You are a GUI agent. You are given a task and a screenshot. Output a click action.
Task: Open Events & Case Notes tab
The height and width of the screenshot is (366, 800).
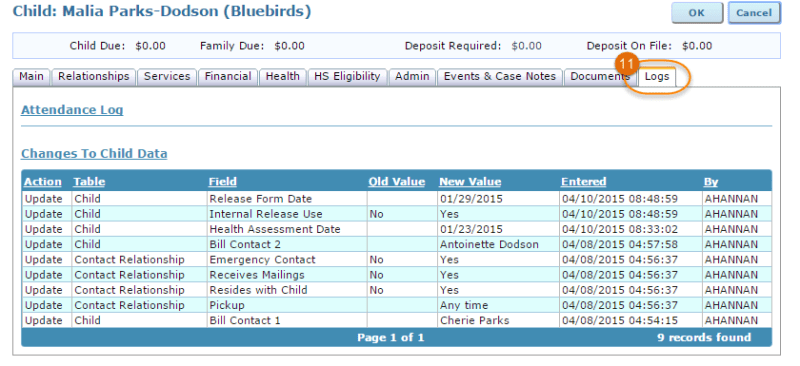point(499,77)
